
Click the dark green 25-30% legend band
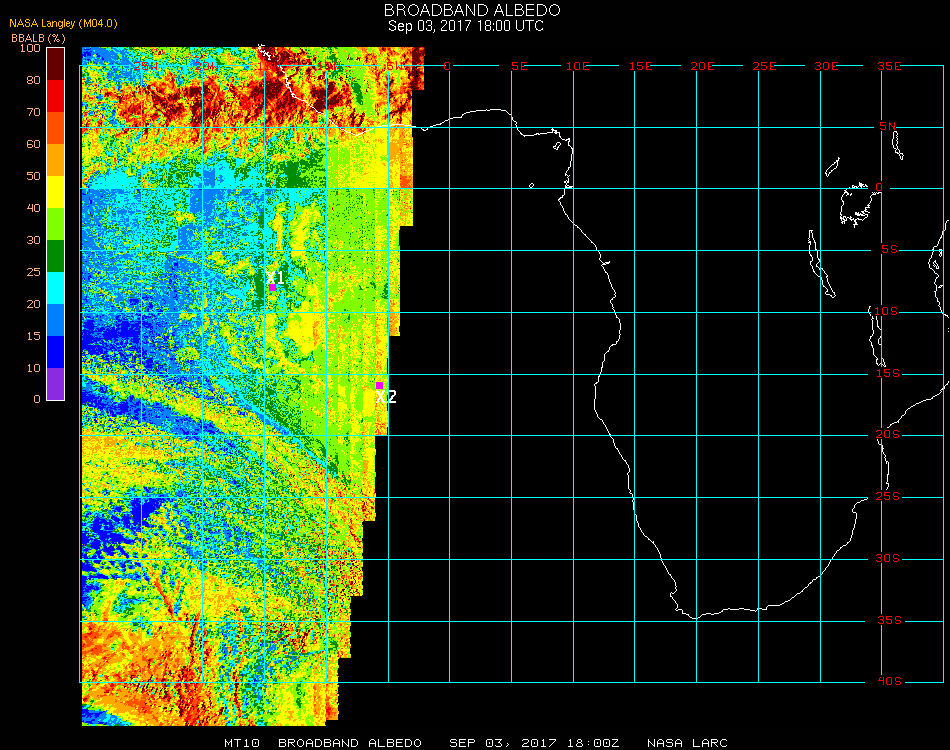pos(56,256)
